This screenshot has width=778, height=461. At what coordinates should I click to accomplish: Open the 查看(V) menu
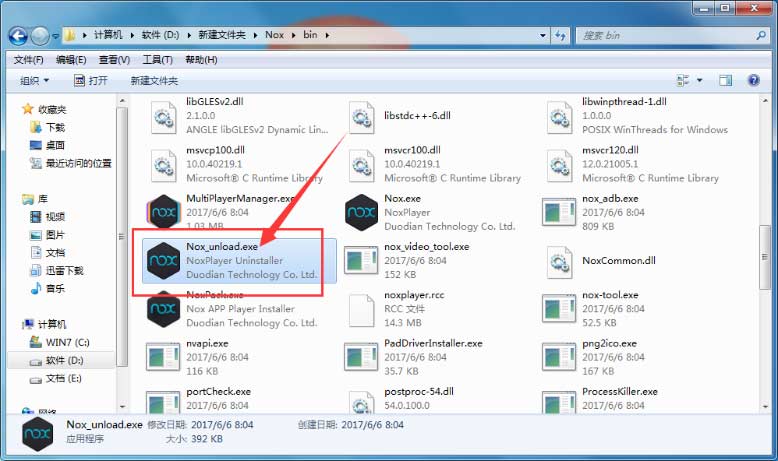(x=114, y=60)
